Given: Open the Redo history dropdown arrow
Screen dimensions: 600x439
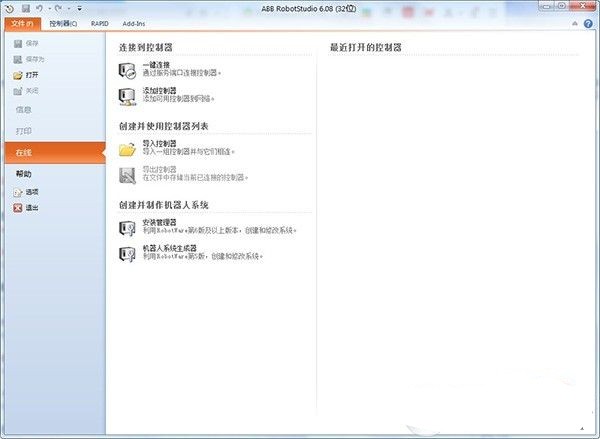Looking at the screenshot, I should (69, 9).
